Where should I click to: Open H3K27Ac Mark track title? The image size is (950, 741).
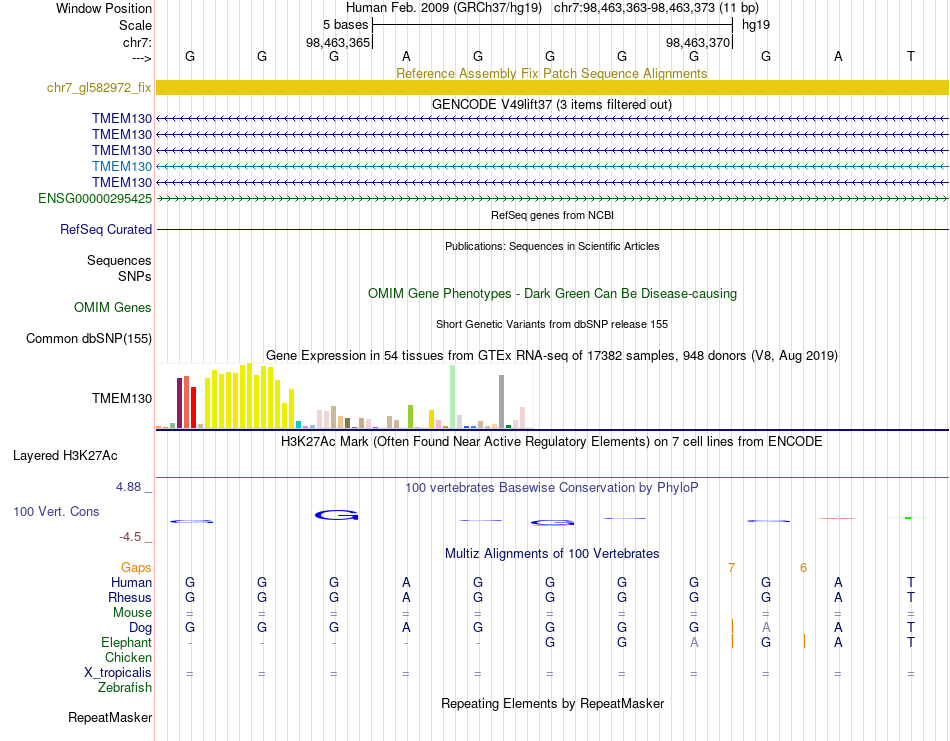tap(552, 441)
